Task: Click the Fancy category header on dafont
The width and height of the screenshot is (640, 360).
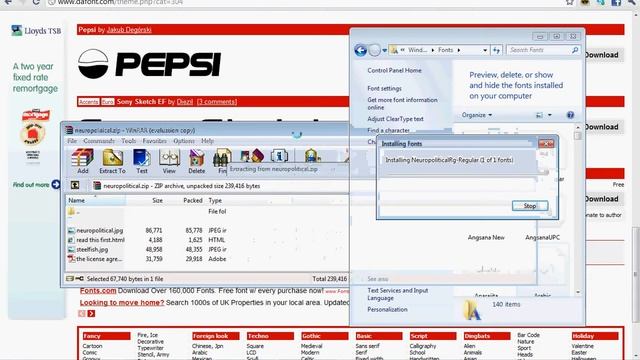Action: tap(106, 336)
